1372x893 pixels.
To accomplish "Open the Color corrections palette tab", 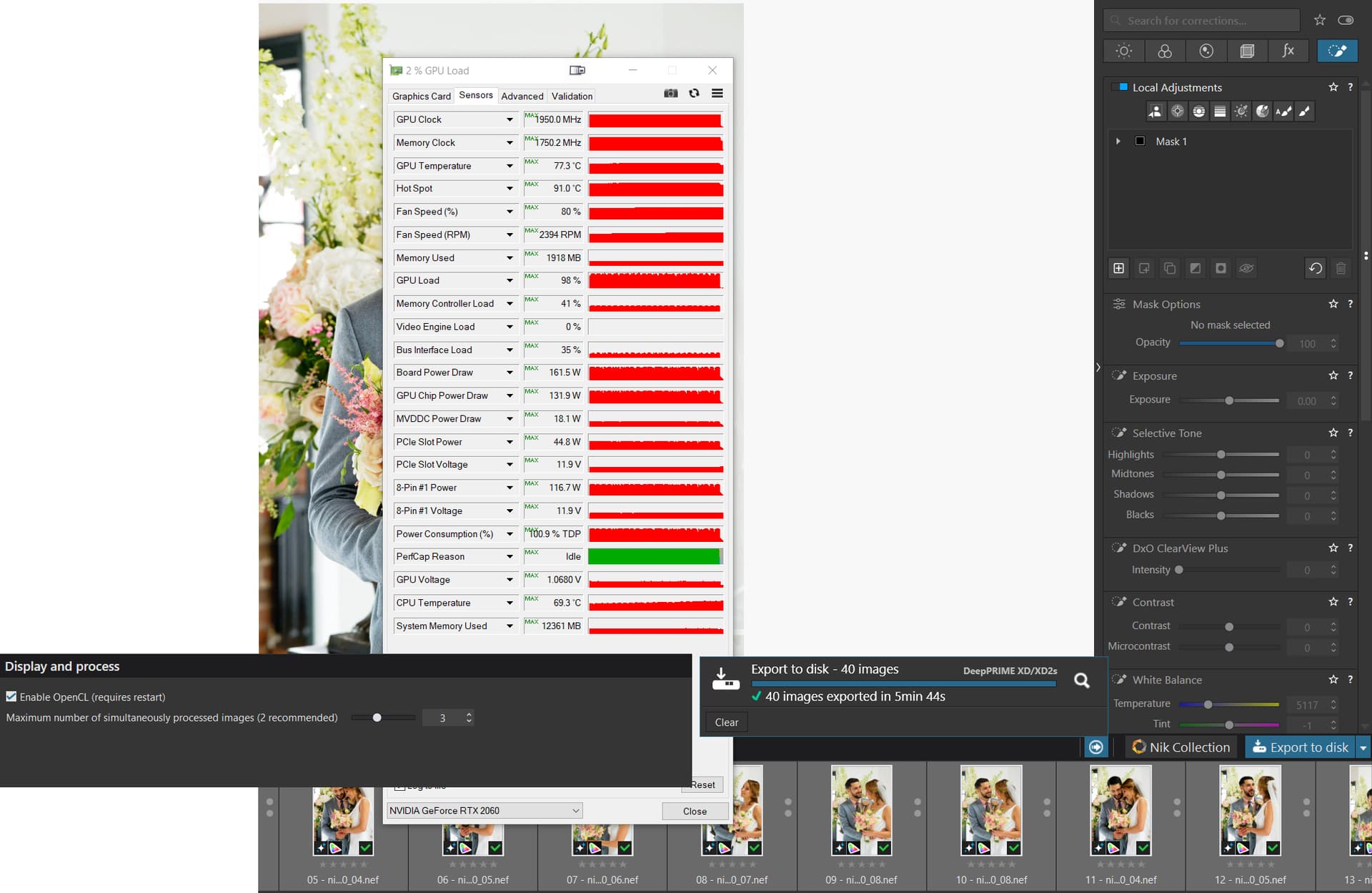I will pos(1165,51).
